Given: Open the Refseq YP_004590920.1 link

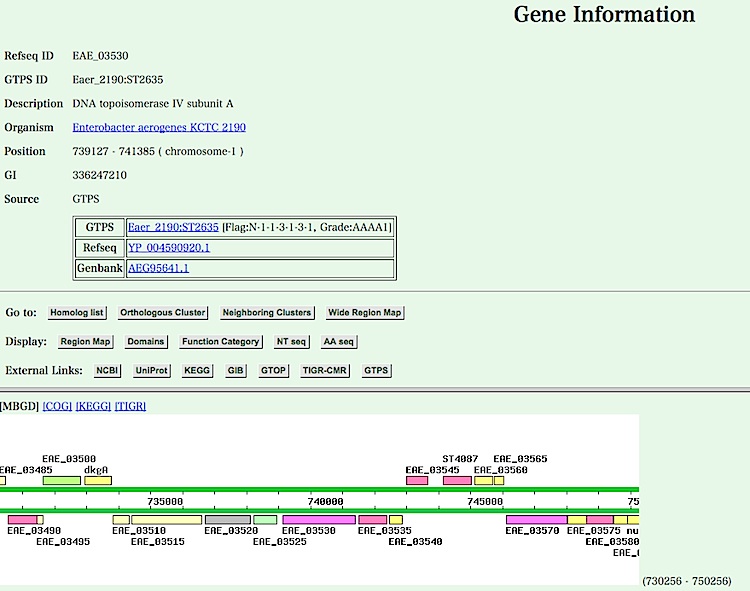Looking at the screenshot, I should click(169, 248).
